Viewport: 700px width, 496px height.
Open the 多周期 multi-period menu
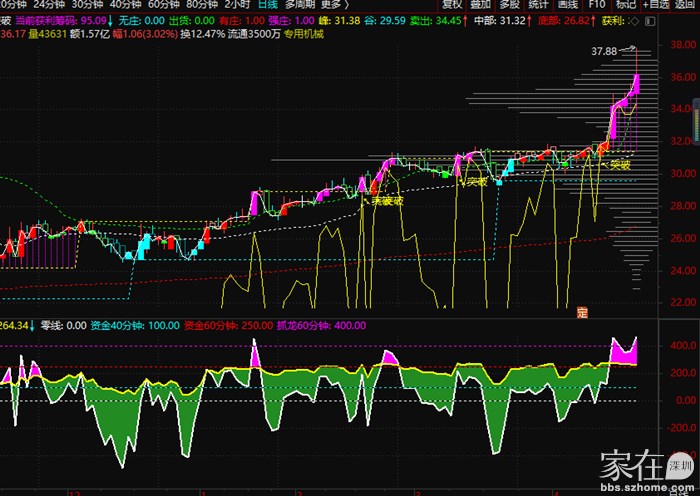pos(298,5)
